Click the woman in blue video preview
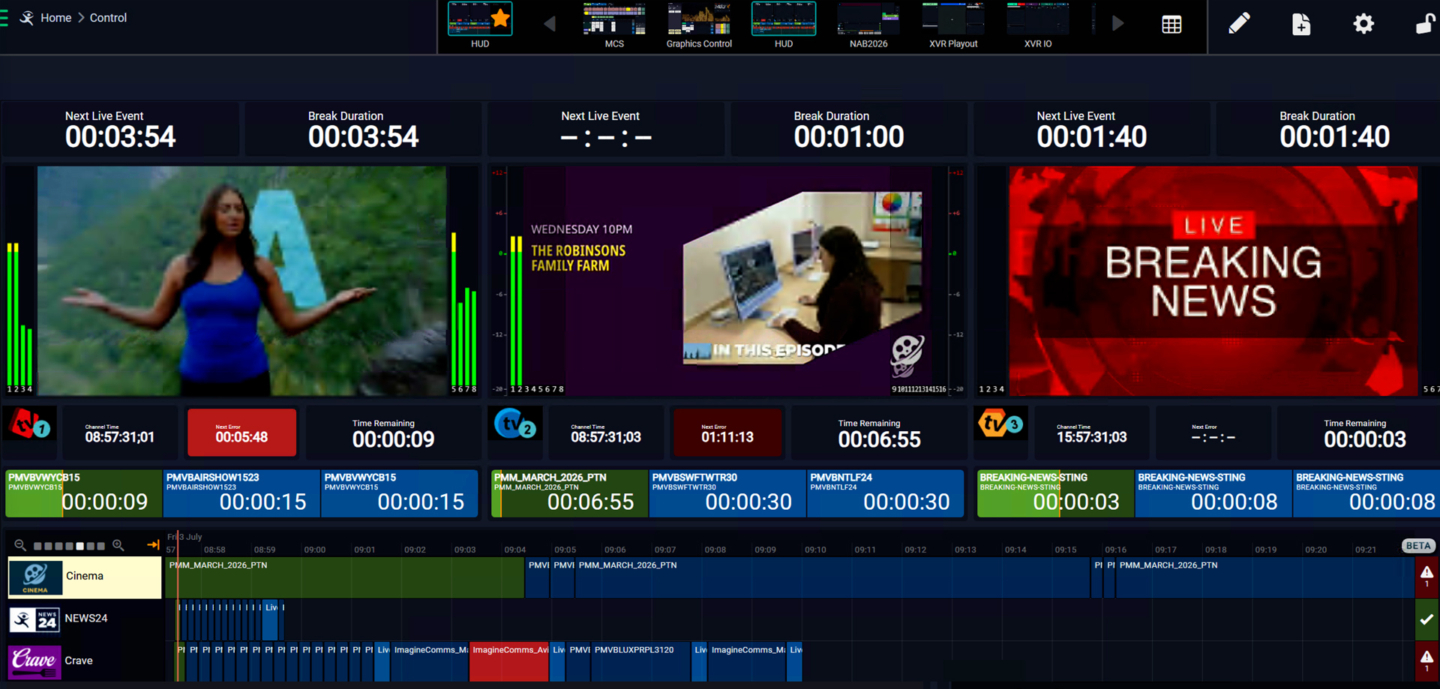Image resolution: width=1440 pixels, height=689 pixels. (x=242, y=280)
